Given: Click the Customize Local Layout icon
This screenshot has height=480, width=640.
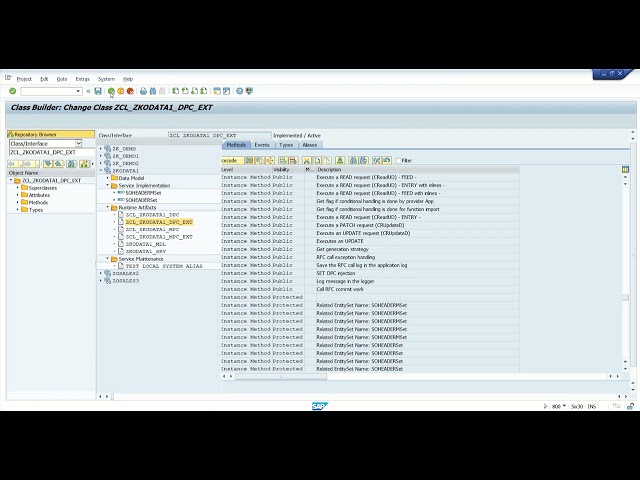Looking at the screenshot, I should coord(249,91).
